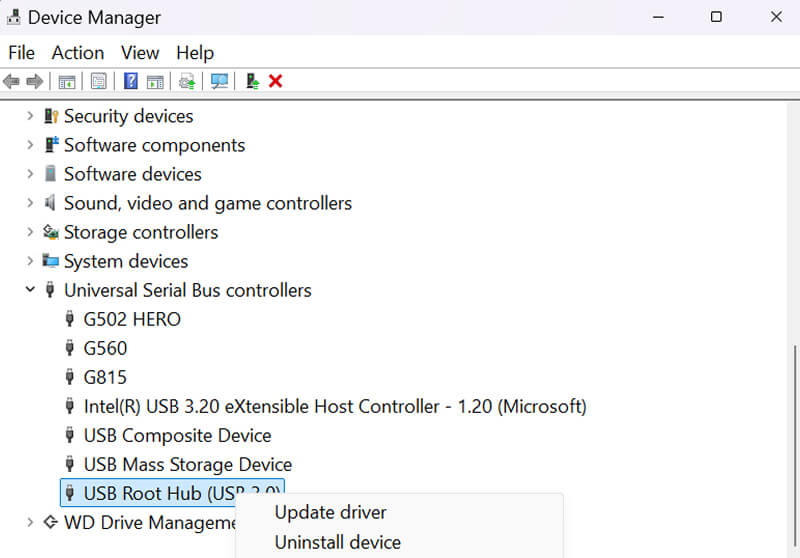The width and height of the screenshot is (800, 558).
Task: Select the USB Root Hub (USB 3.0) entry
Action: point(172,493)
